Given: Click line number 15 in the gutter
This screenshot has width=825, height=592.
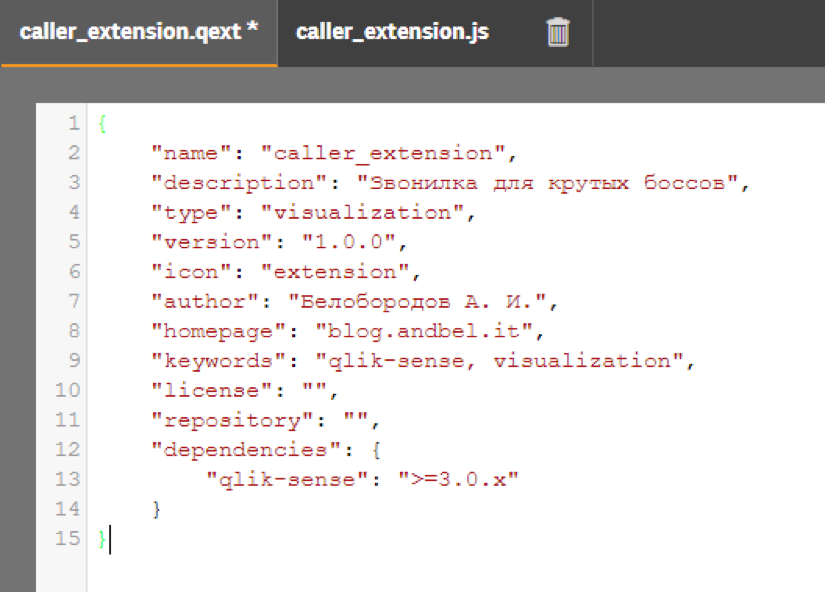Looking at the screenshot, I should pos(67,538).
